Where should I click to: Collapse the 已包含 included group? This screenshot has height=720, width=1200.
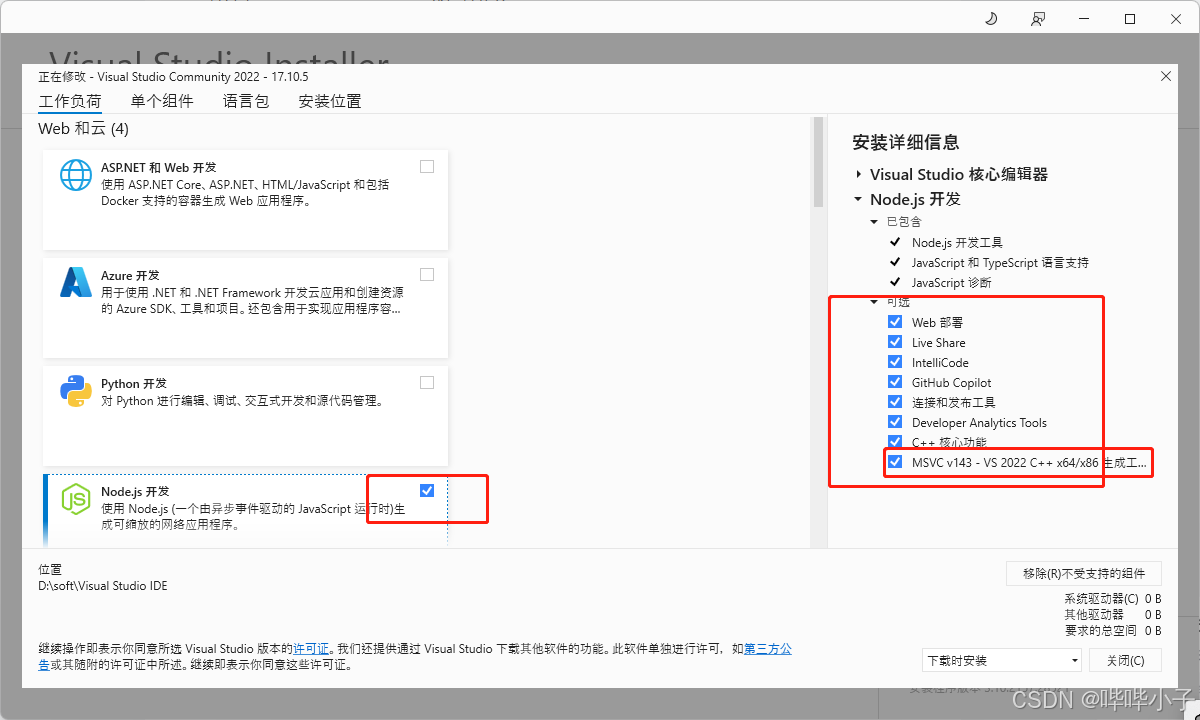click(874, 222)
